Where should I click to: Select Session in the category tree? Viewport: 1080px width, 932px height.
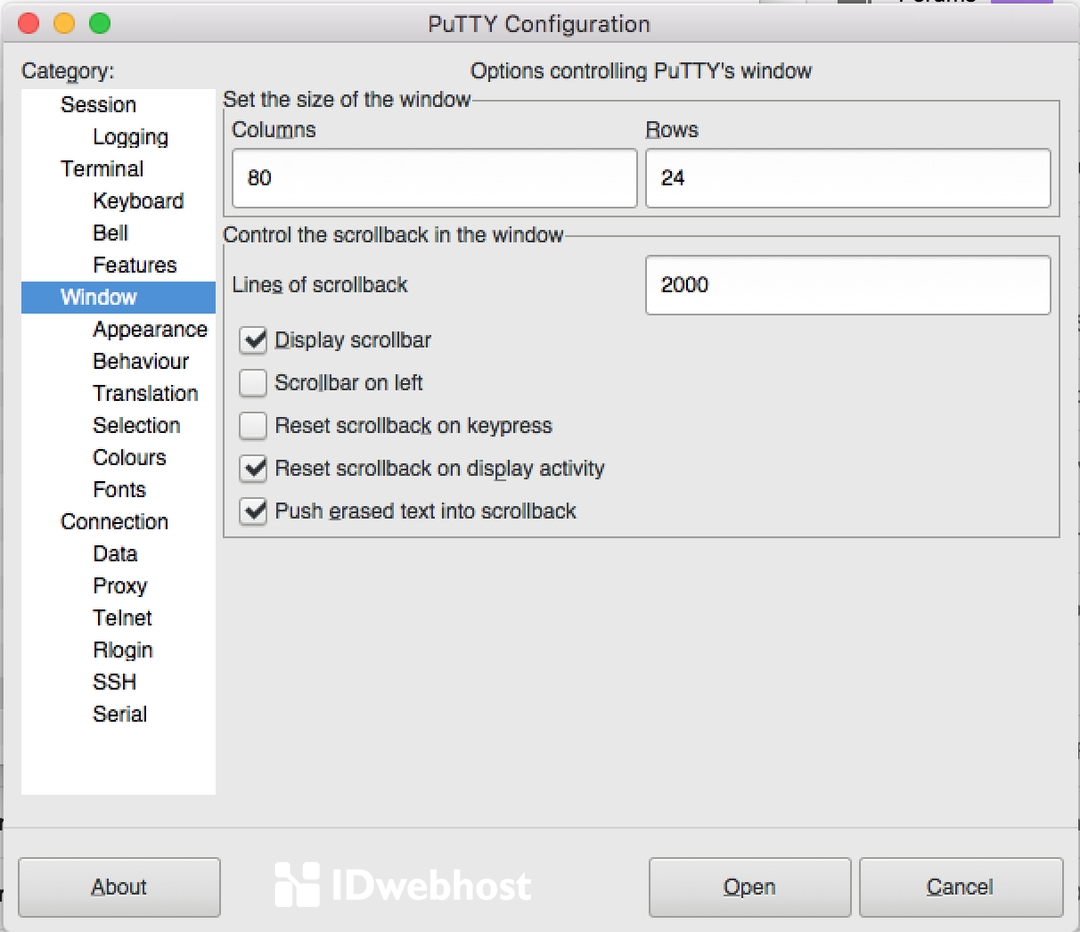98,105
